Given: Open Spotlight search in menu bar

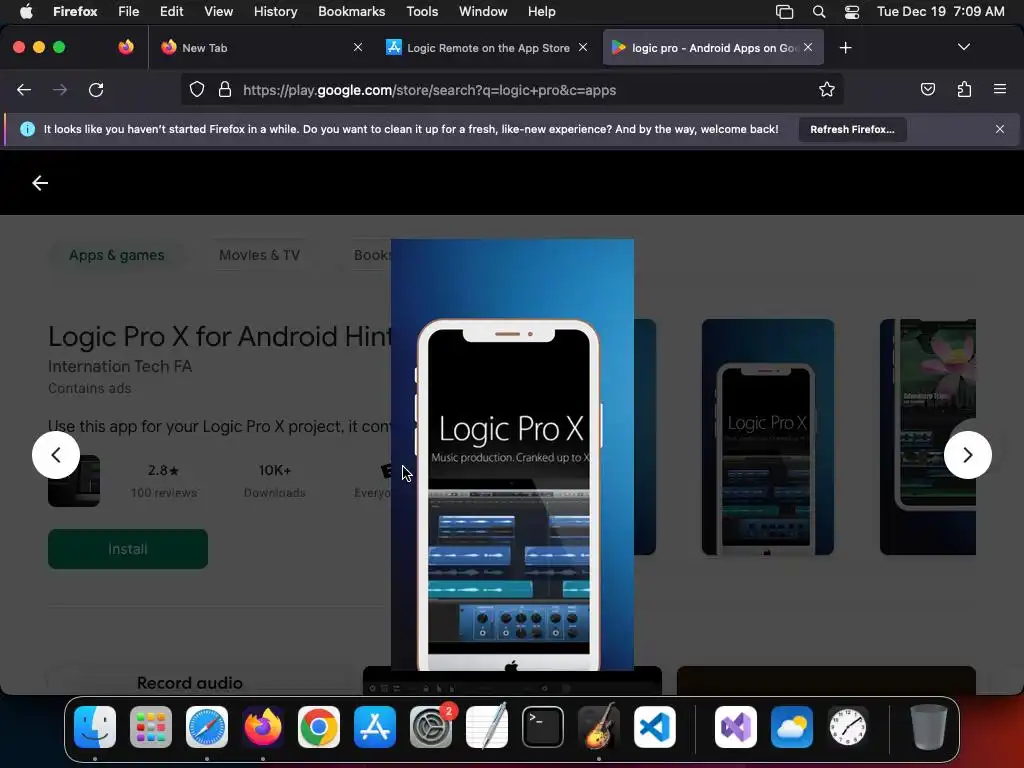Looking at the screenshot, I should pyautogui.click(x=818, y=12).
